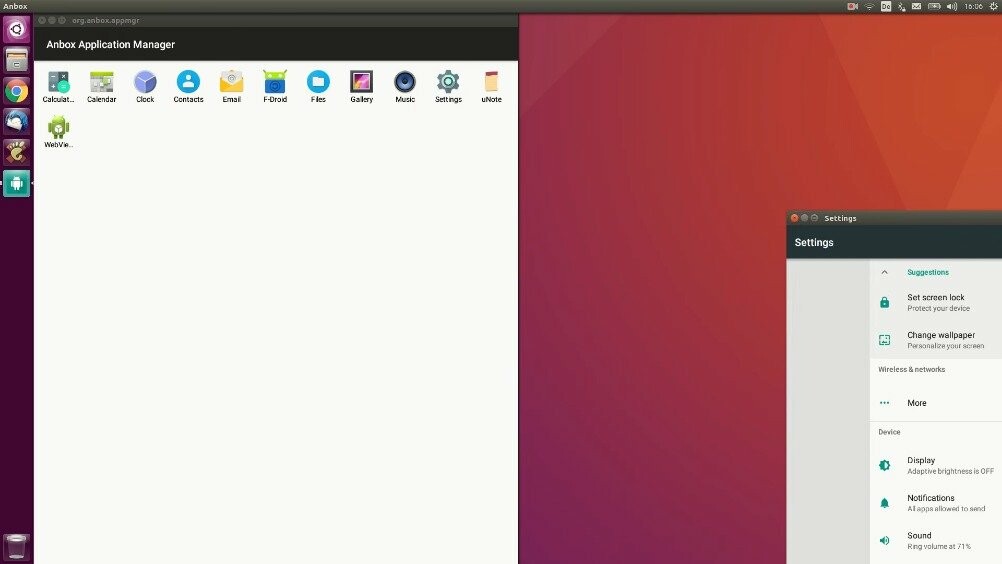This screenshot has width=1002, height=564.
Task: Open the Contacts app icon
Action: click(x=188, y=83)
